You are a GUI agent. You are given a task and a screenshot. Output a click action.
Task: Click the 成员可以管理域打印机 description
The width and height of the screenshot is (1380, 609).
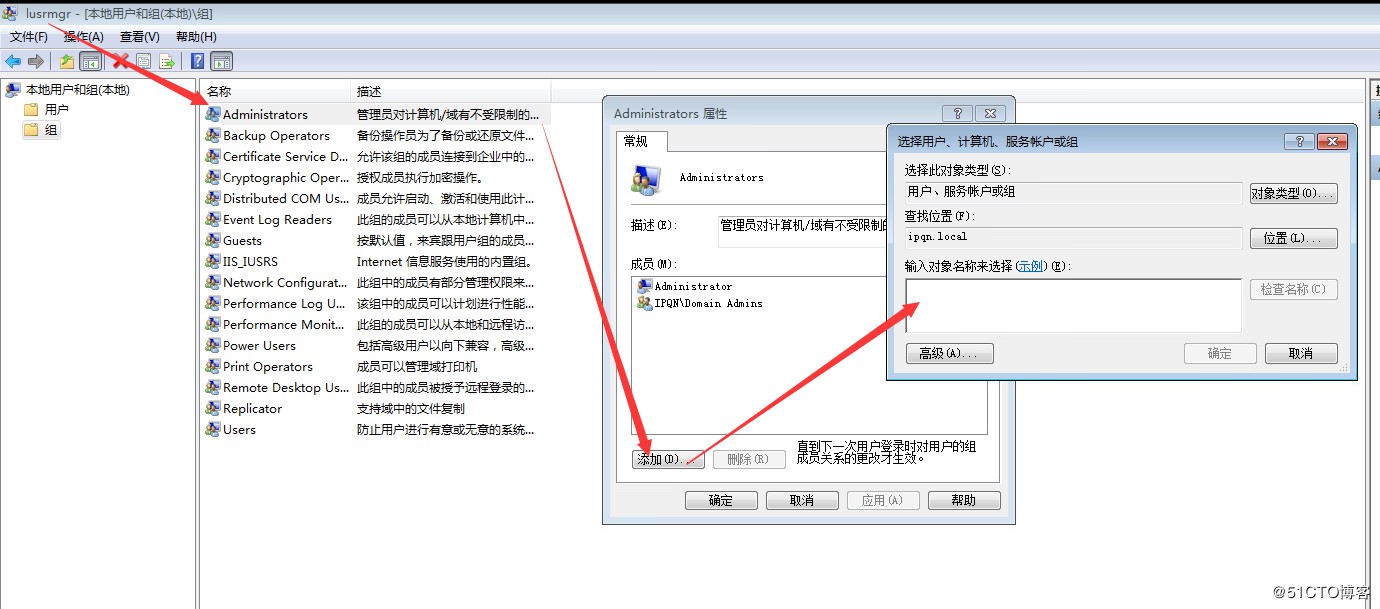point(417,366)
